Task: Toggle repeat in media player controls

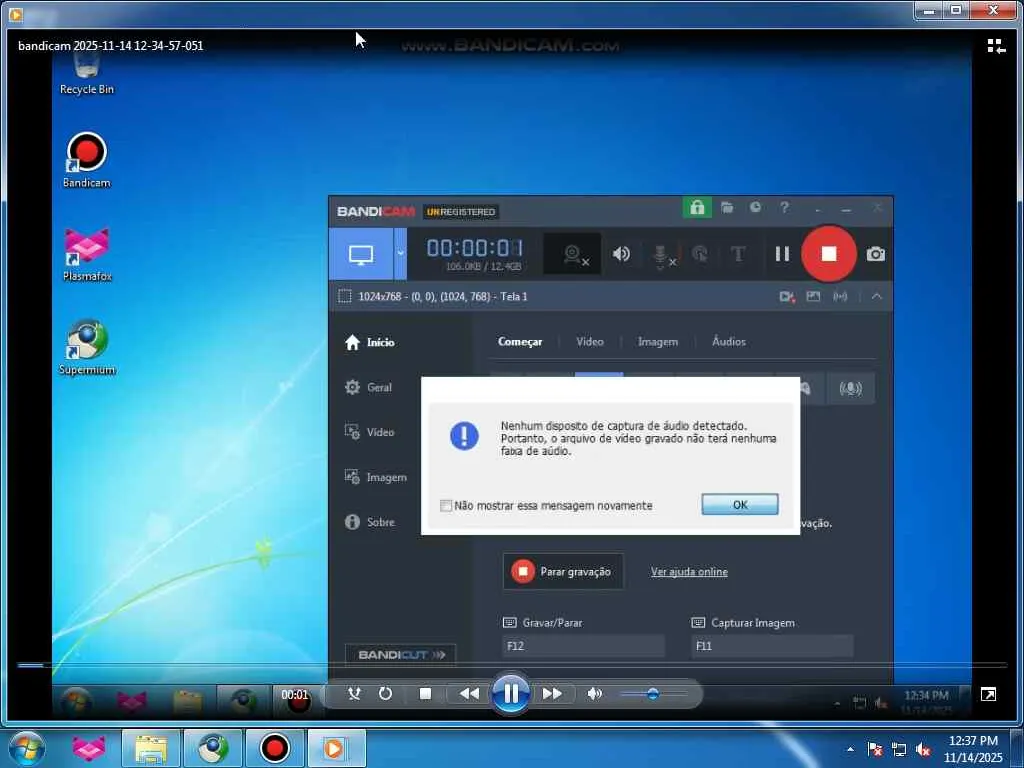Action: click(x=385, y=694)
